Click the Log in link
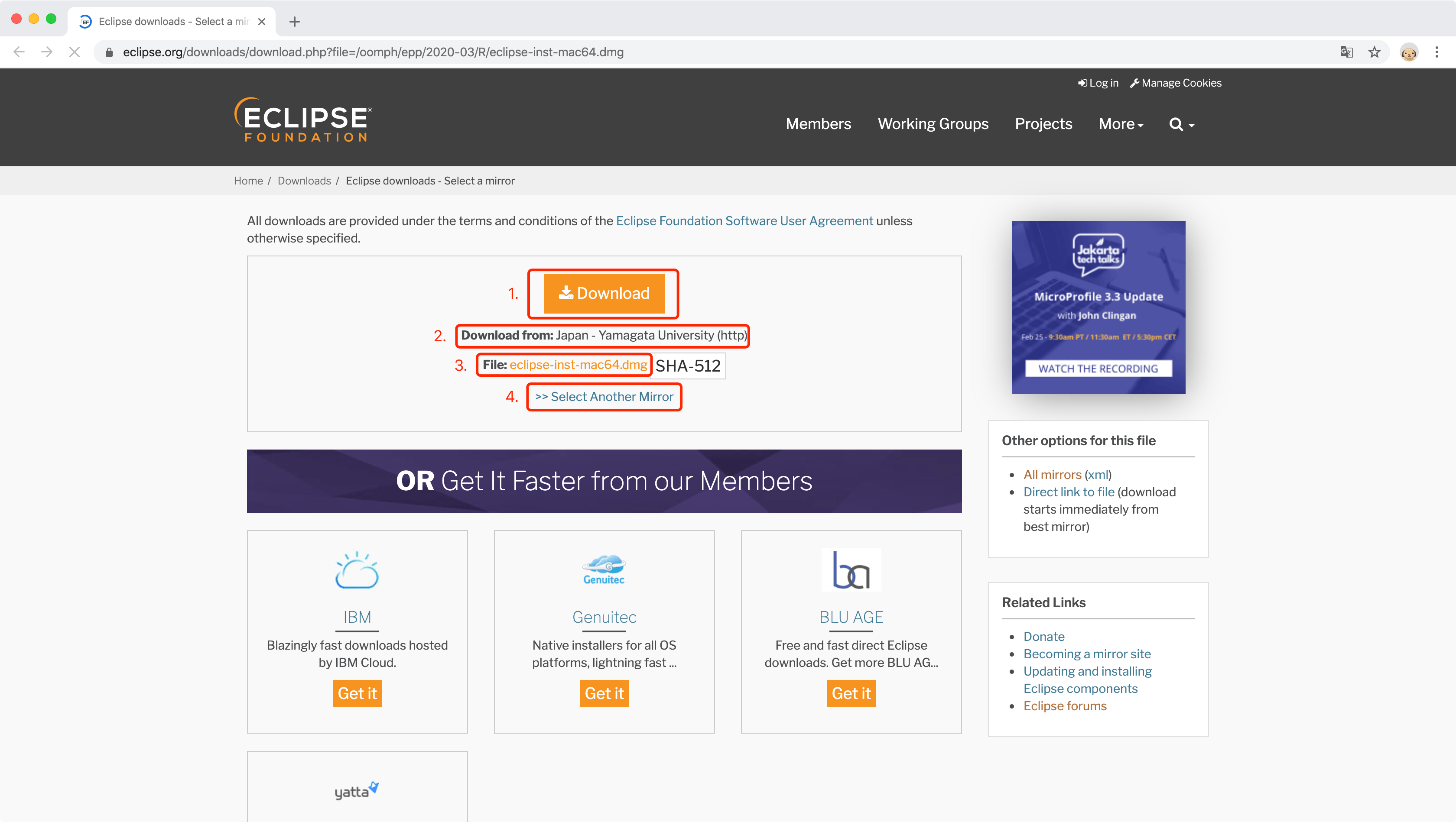Screen dimensions: 1456x822 (1098, 83)
